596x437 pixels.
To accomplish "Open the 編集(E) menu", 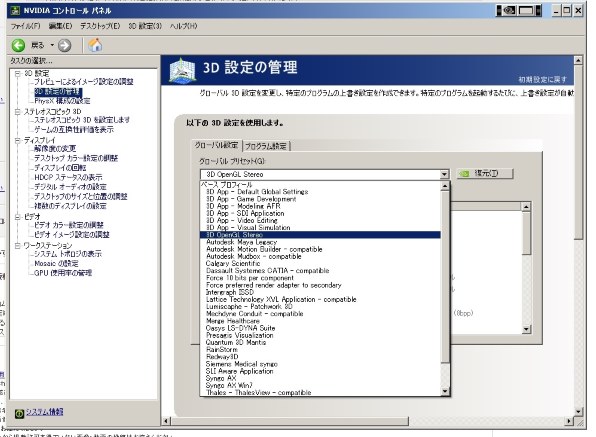I will [60, 26].
